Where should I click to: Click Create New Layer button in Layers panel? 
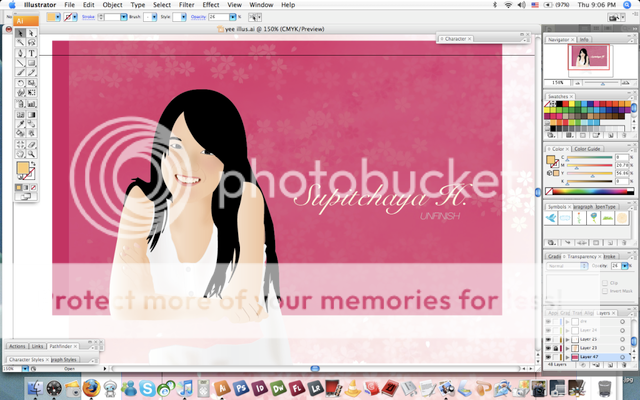pos(611,365)
